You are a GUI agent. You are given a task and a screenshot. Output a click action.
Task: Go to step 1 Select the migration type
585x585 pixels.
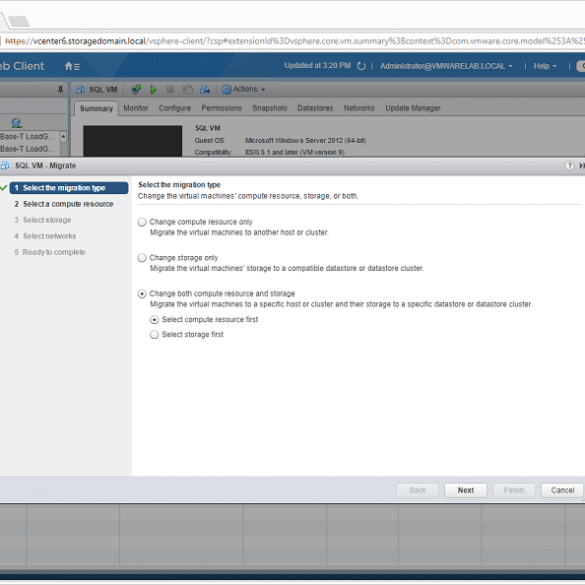(69, 188)
